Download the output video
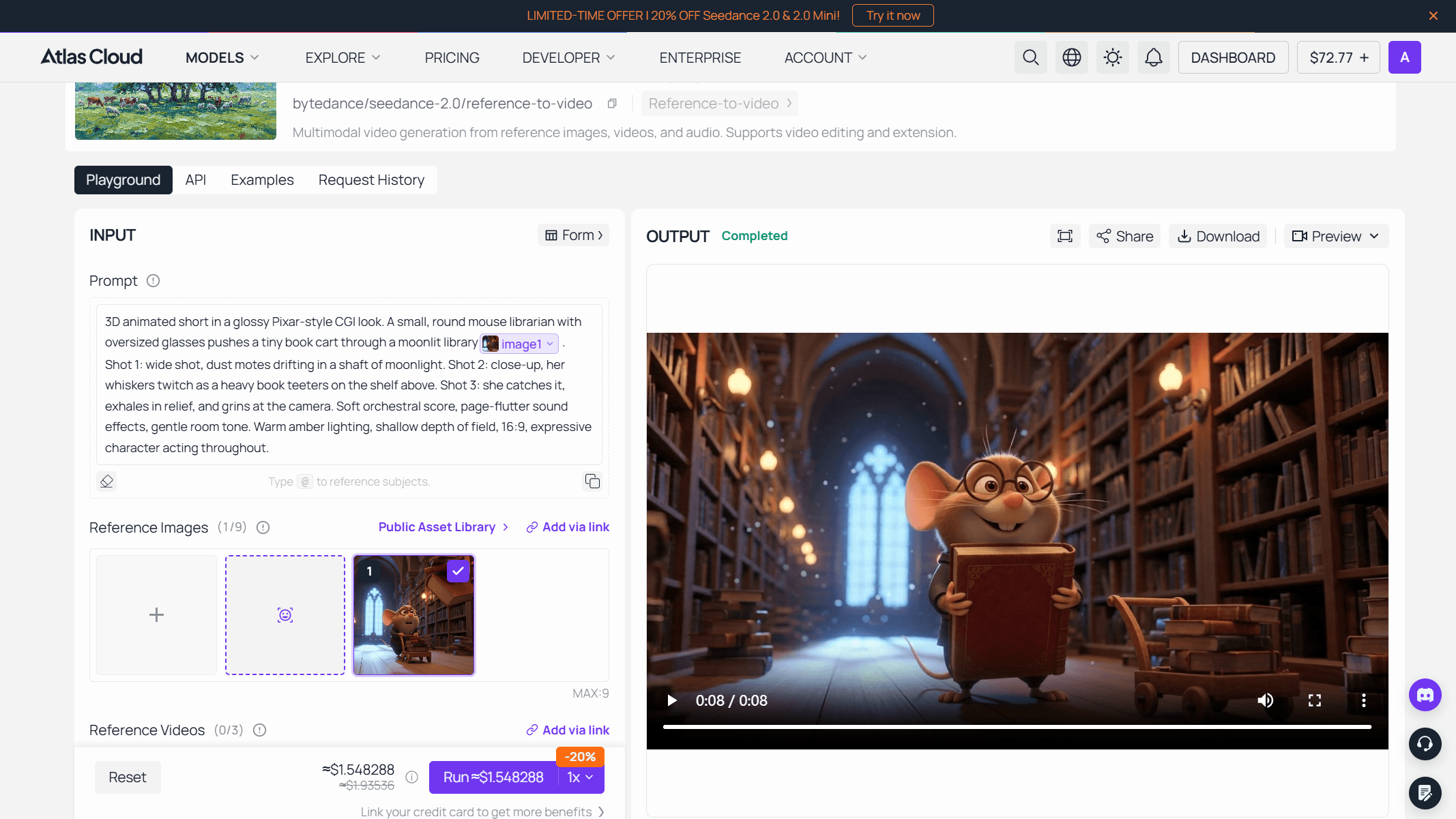The image size is (1456, 819). click(1218, 236)
